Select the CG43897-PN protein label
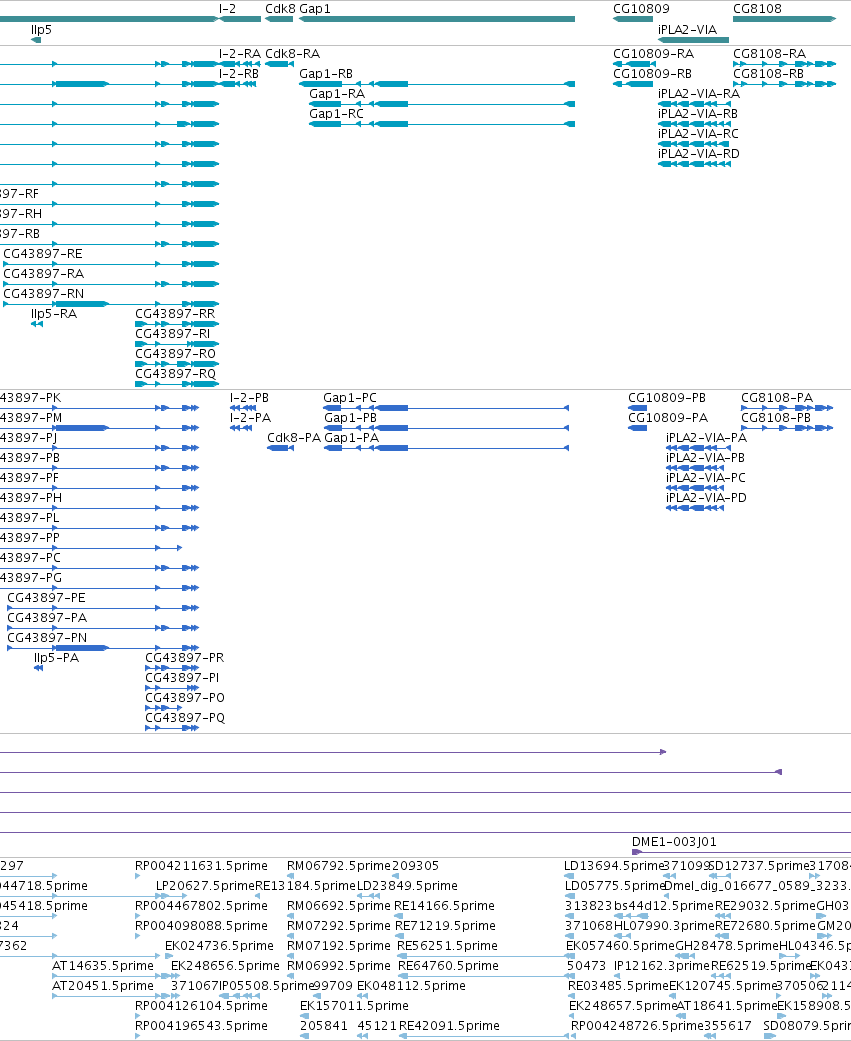Screen dimensions: 851x1041 tap(47, 637)
